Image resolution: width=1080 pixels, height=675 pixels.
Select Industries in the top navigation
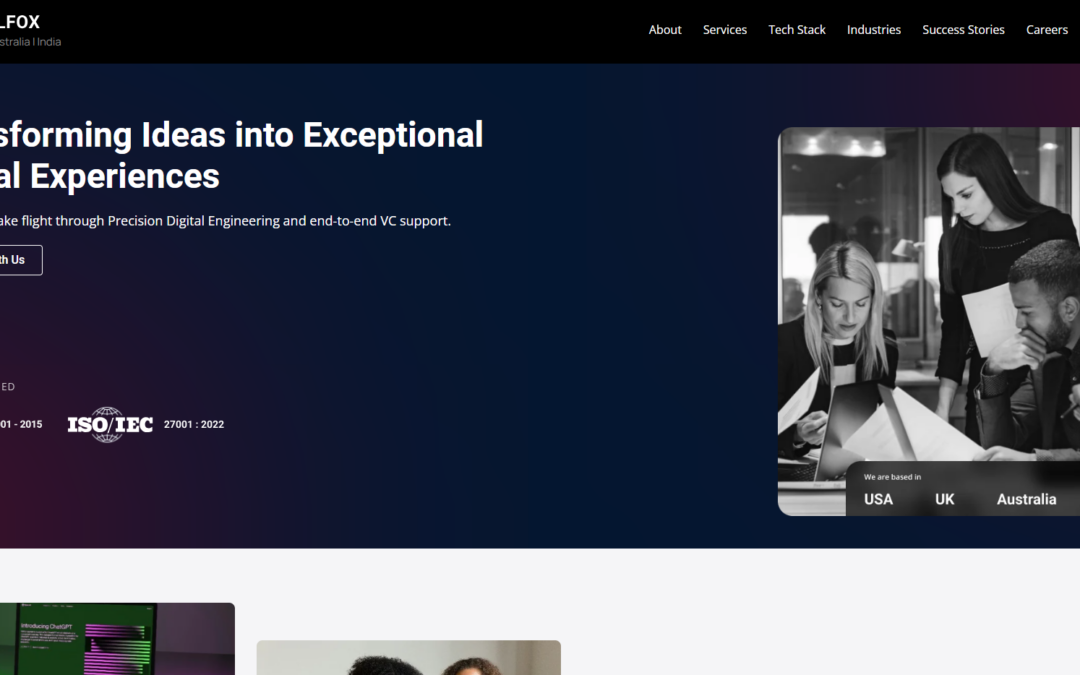(874, 30)
